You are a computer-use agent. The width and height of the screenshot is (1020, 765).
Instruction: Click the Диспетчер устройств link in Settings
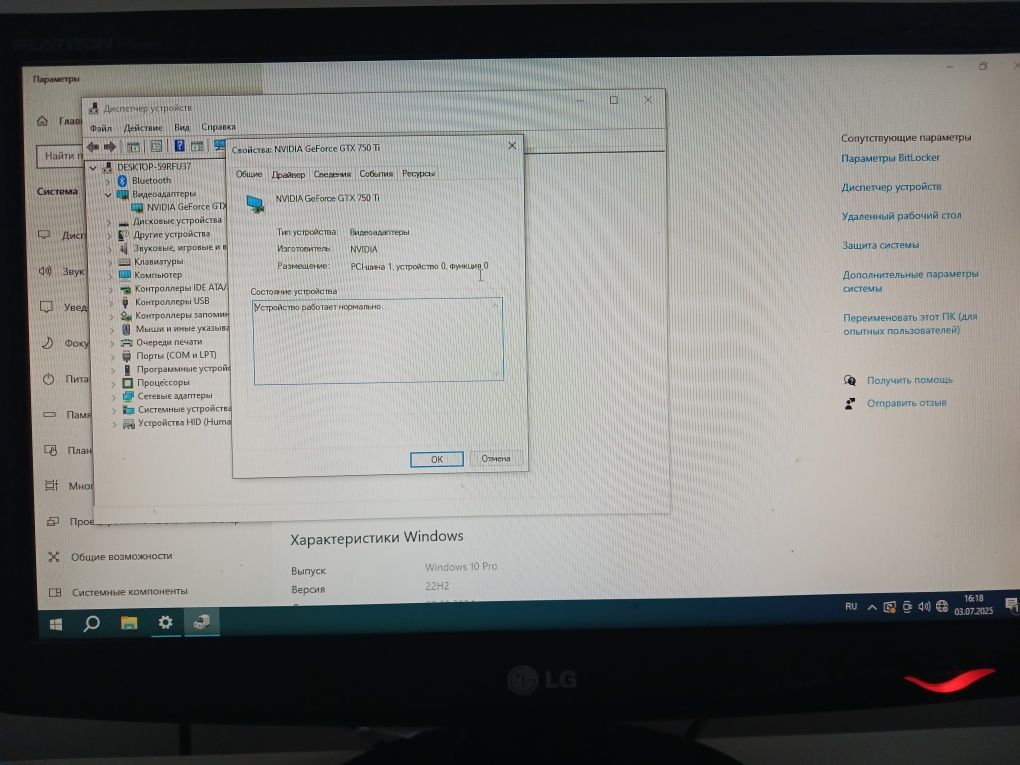tap(891, 187)
